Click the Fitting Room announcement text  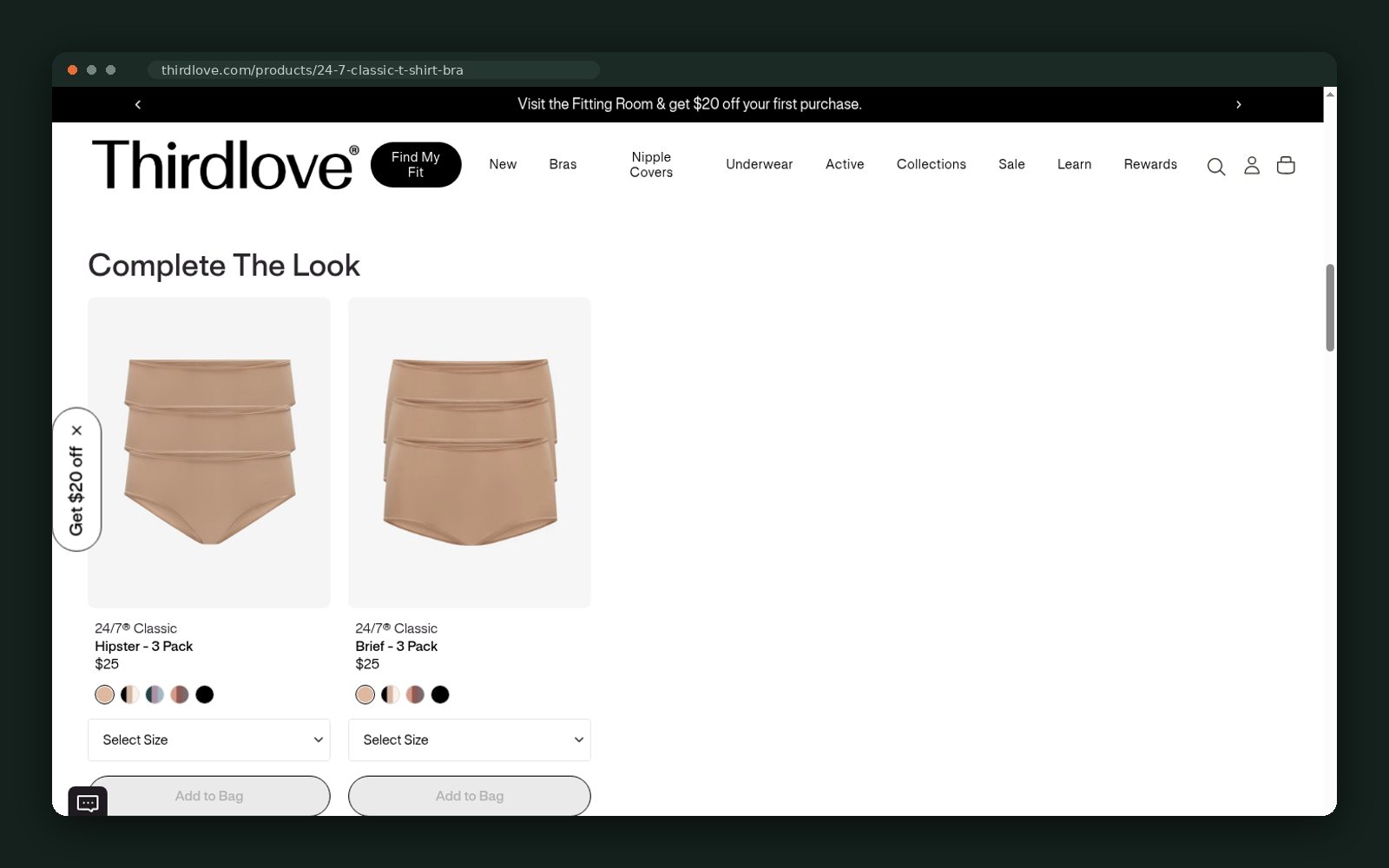click(x=689, y=104)
